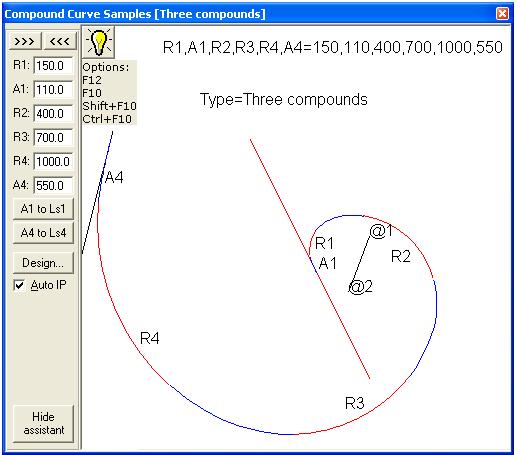Open the Design... dialog

(43, 263)
